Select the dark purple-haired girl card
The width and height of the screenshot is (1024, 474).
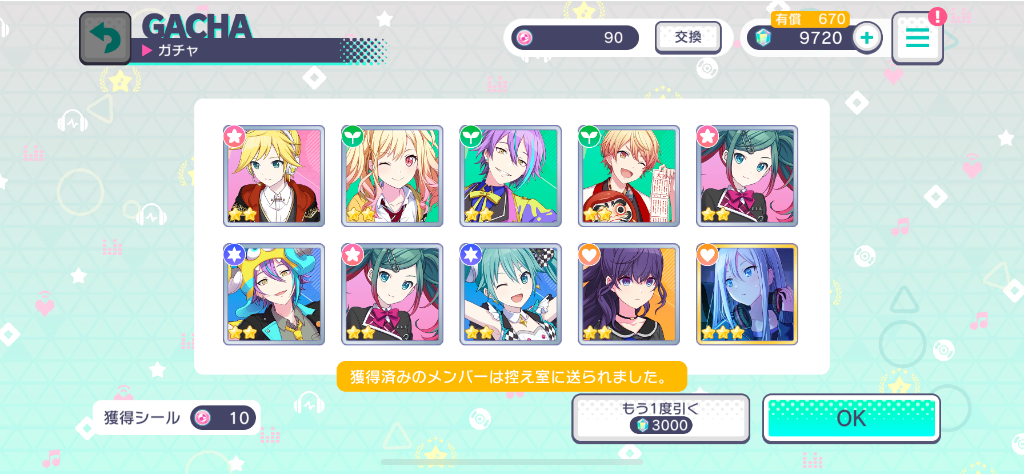(628, 294)
